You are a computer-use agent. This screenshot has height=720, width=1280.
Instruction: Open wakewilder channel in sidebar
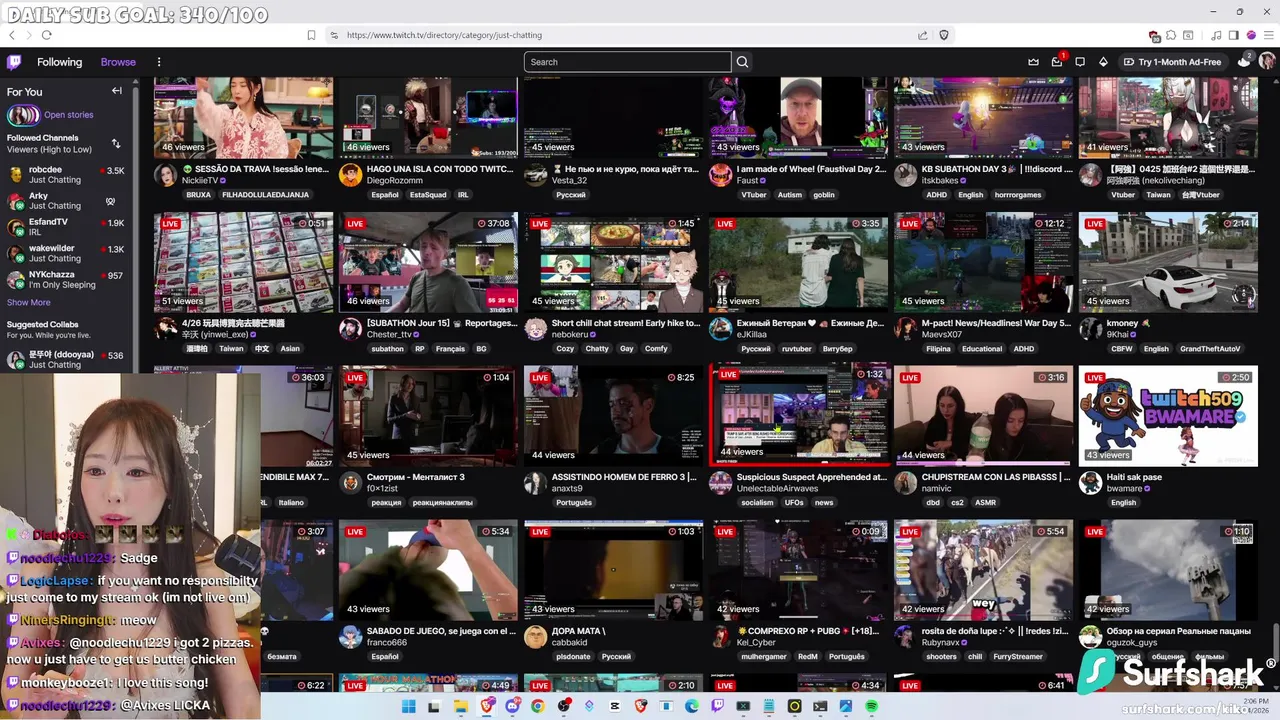pos(66,253)
